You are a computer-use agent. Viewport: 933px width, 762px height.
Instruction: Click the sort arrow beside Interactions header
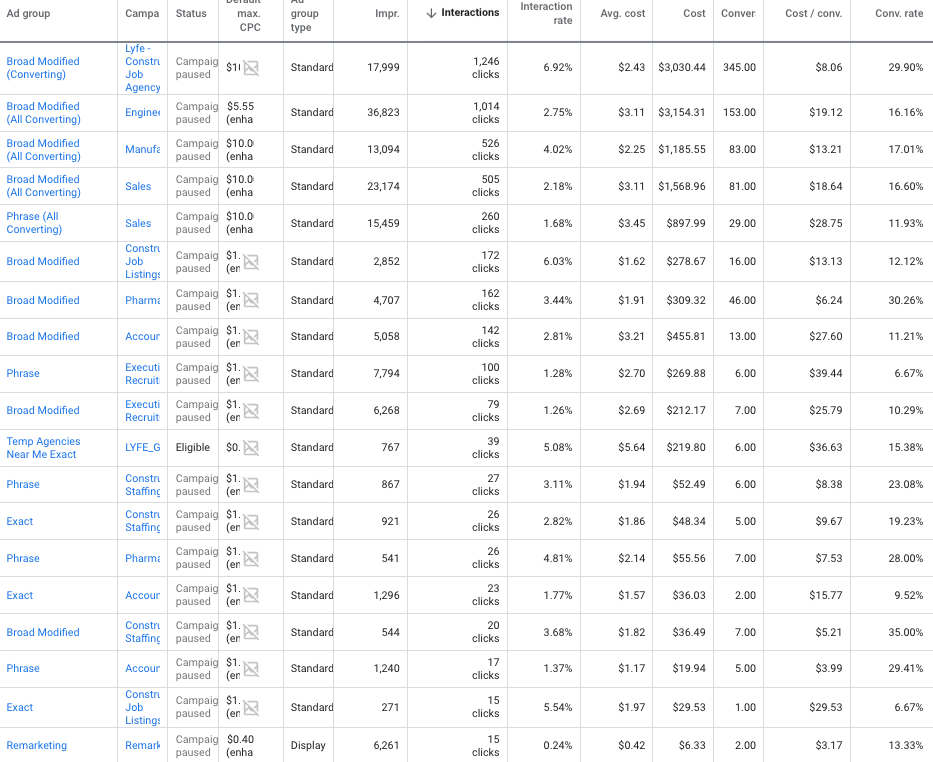tap(431, 13)
